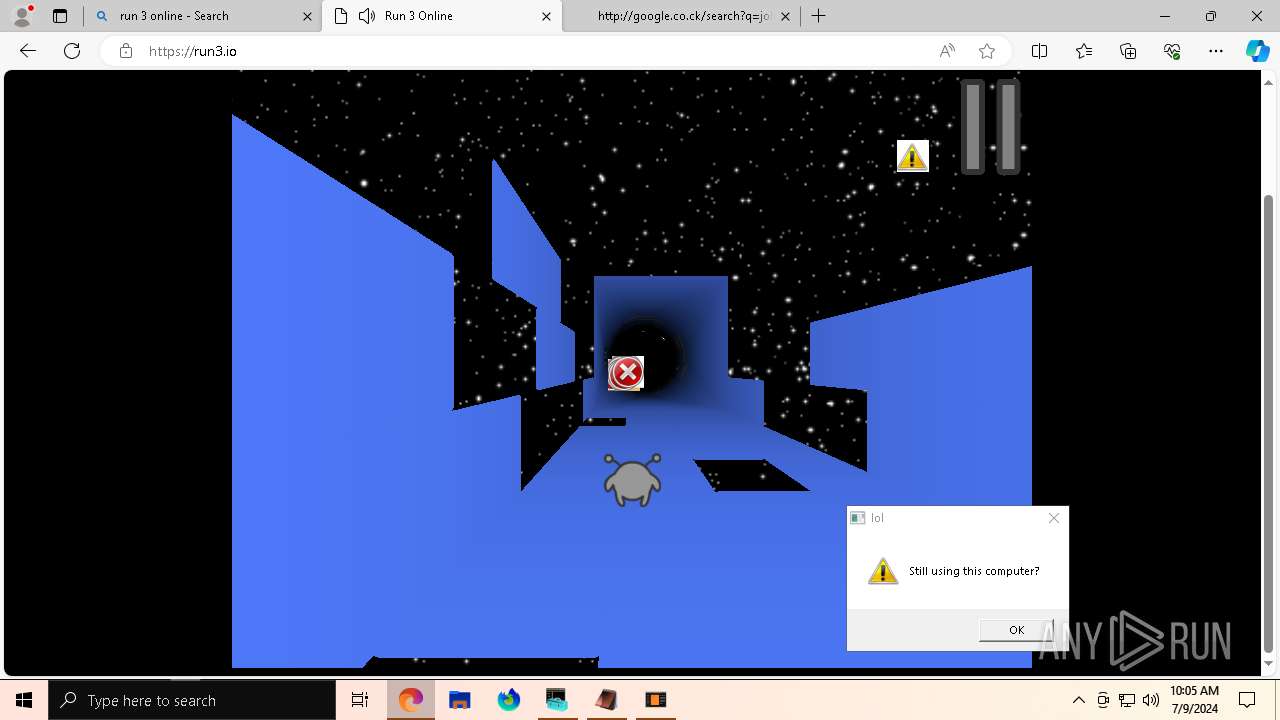
Task: Open Settings and more menu
Action: (x=1216, y=51)
